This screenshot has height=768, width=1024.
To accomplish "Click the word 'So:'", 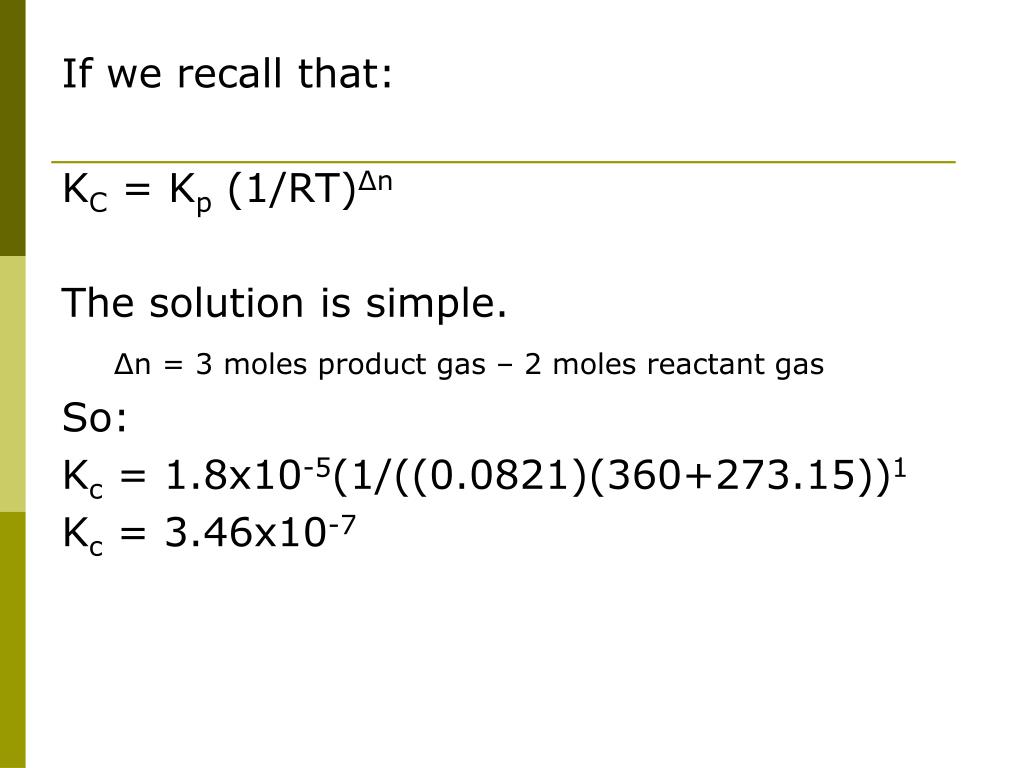I will [x=95, y=418].
